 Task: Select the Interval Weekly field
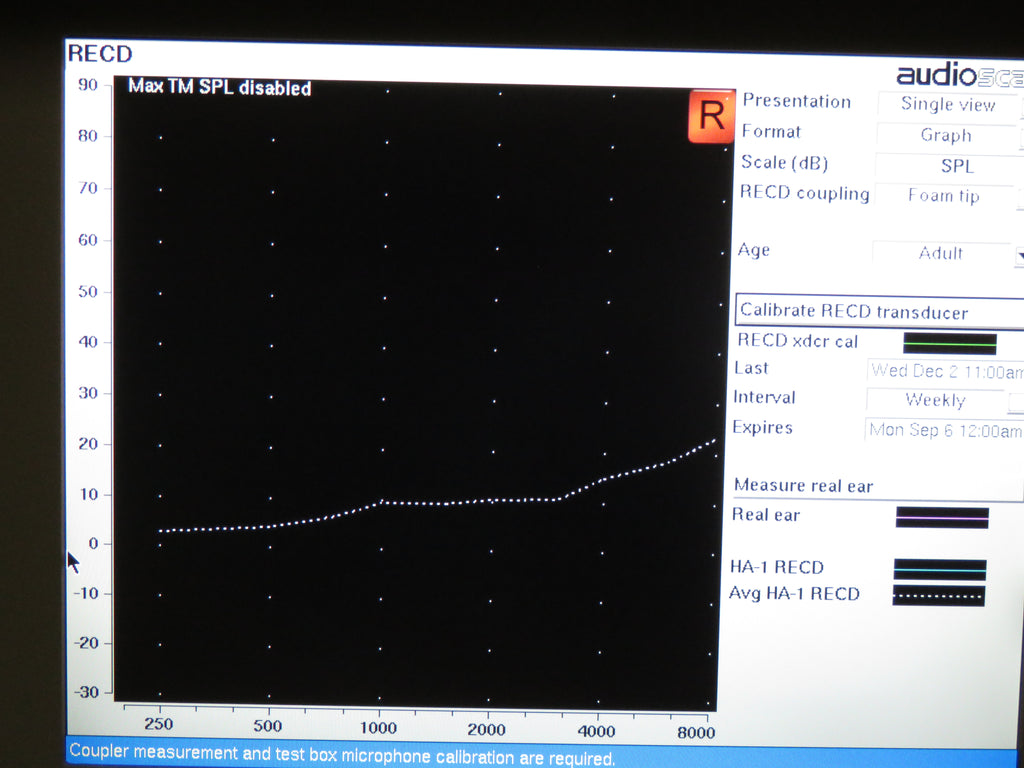coord(935,400)
